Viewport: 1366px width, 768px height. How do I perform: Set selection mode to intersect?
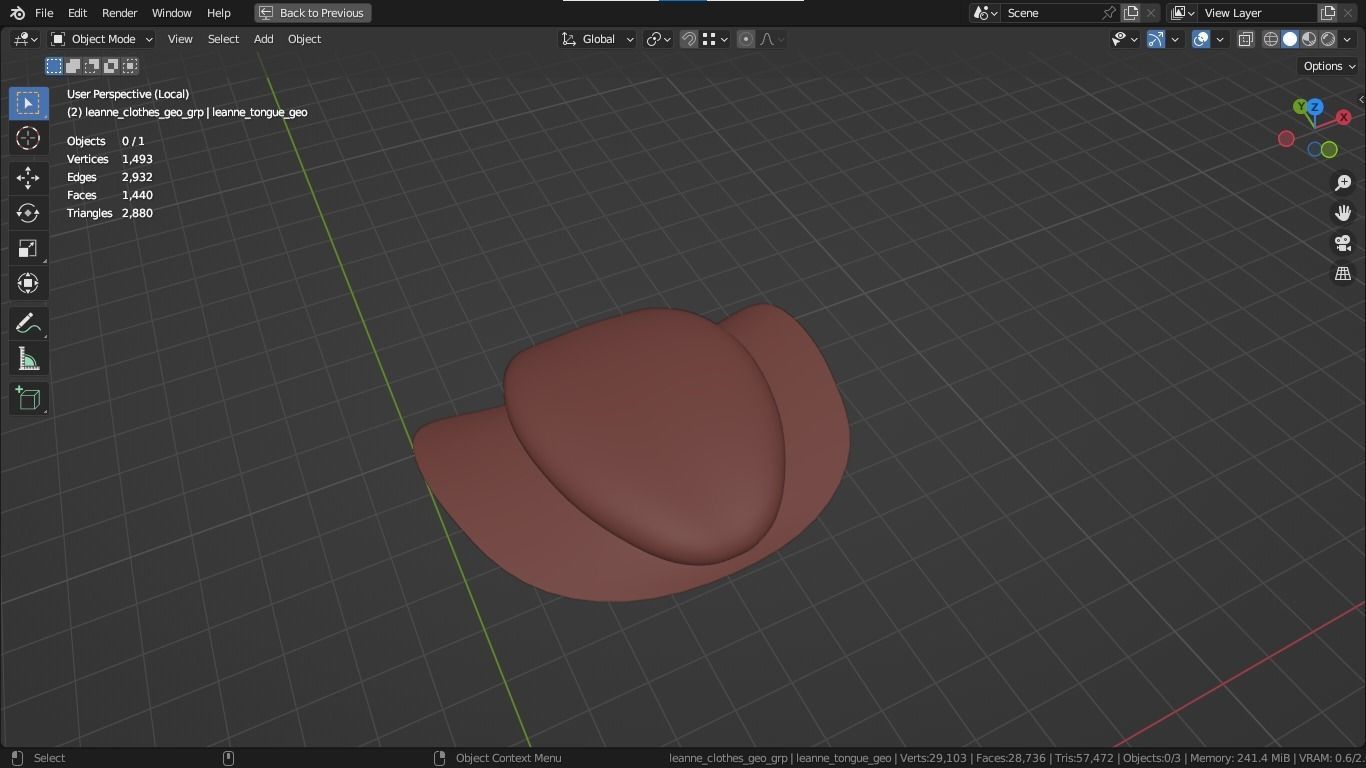coord(130,66)
